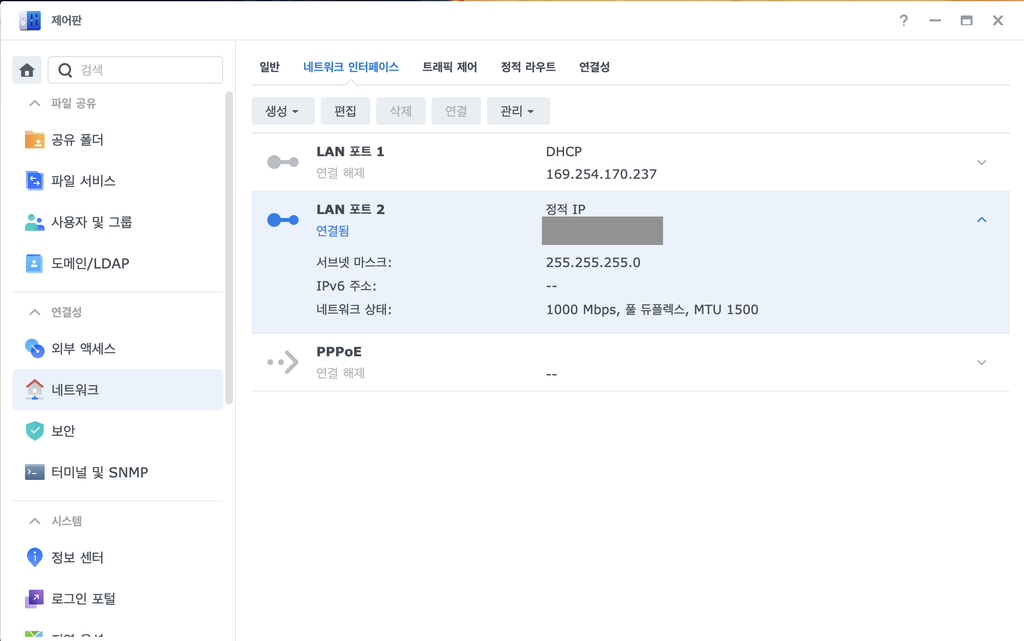Select the 네트워크 인터페이스 tab
The width and height of the screenshot is (1024, 641).
pyautogui.click(x=351, y=67)
